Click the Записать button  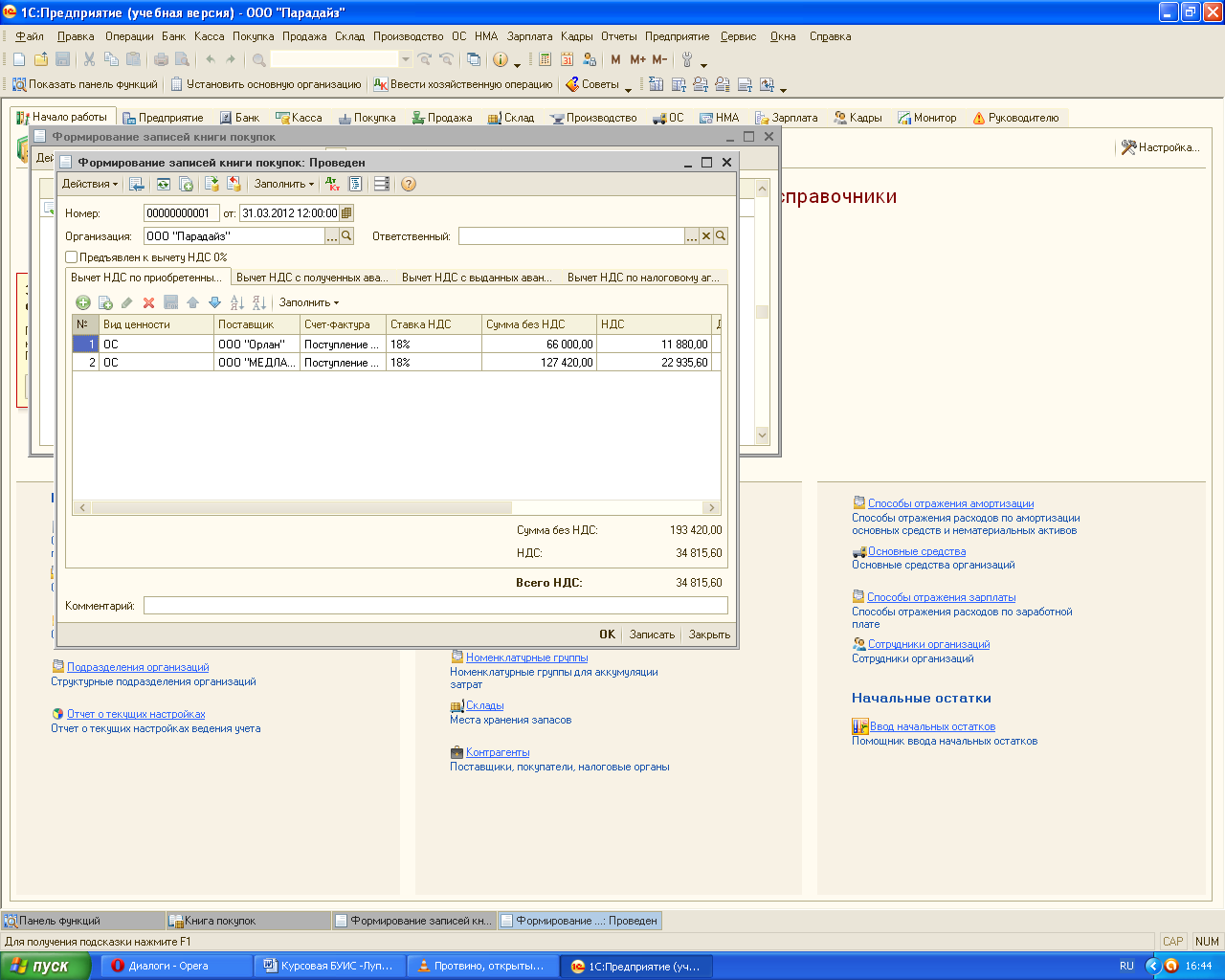coord(652,635)
